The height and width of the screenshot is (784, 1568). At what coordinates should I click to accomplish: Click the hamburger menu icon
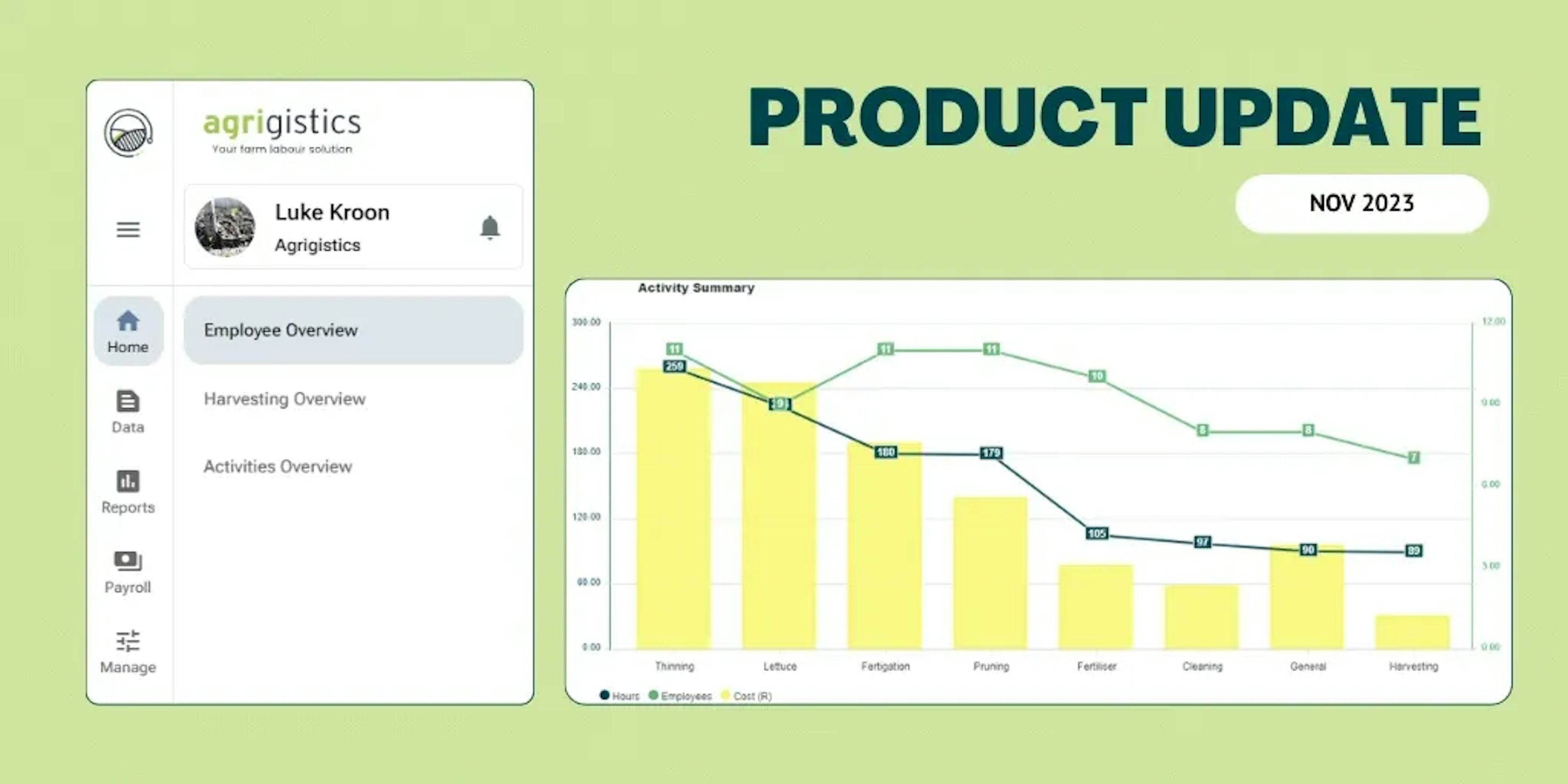point(128,229)
